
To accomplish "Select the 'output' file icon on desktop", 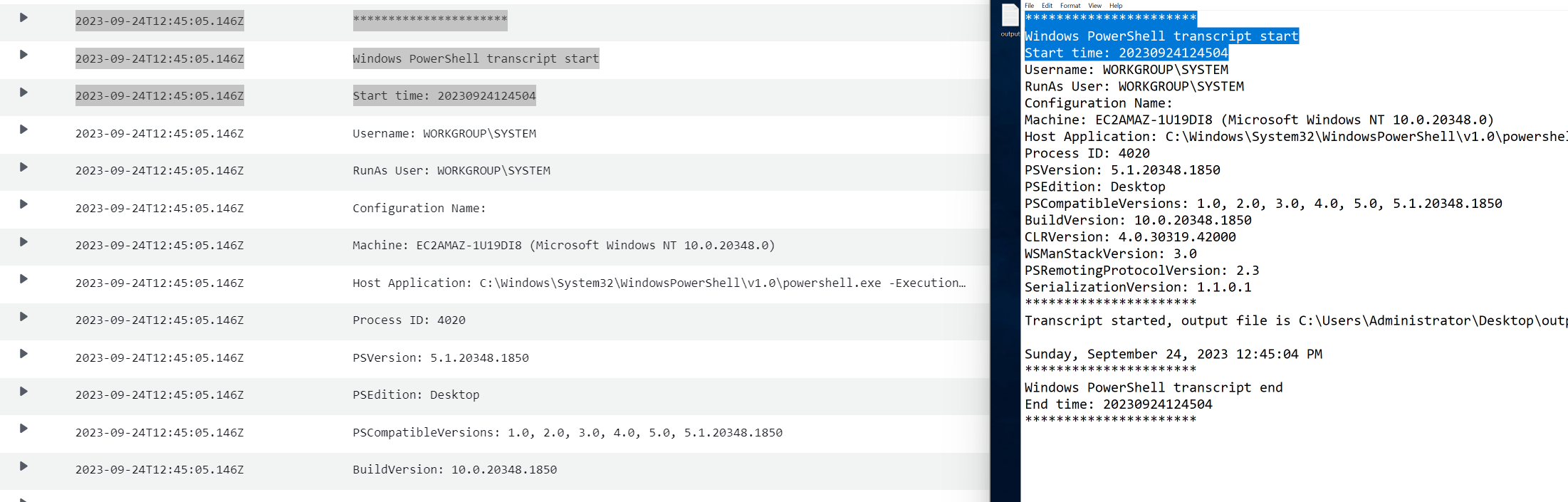I will point(1010,20).
